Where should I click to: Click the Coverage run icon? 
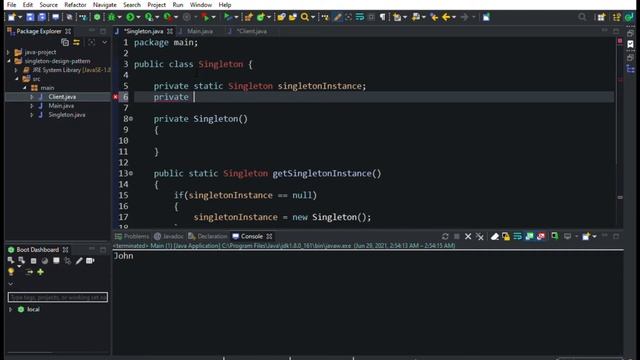149,17
